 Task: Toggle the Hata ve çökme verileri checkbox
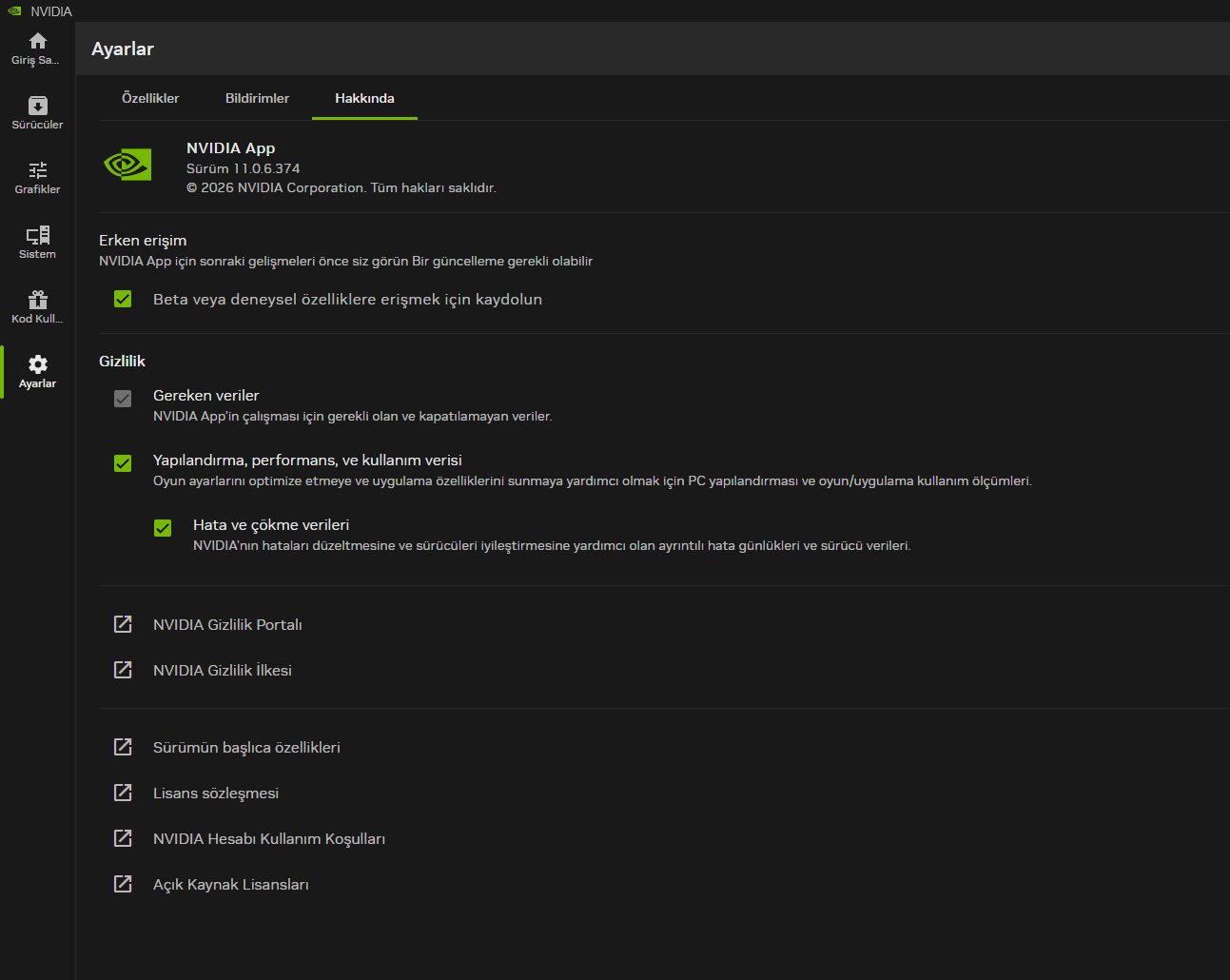click(x=163, y=528)
